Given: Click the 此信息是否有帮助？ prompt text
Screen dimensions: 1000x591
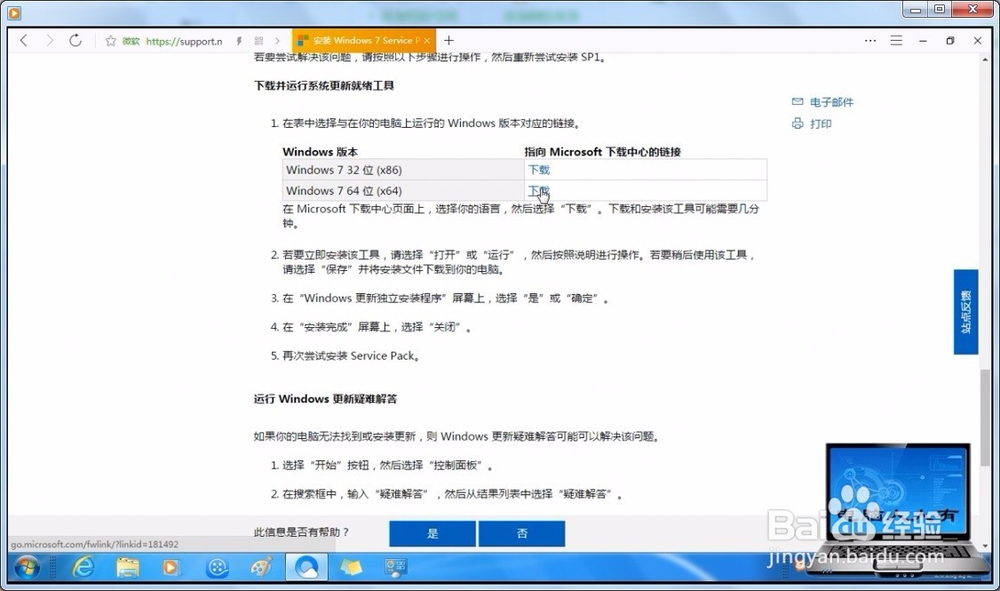Looking at the screenshot, I should tap(302, 532).
